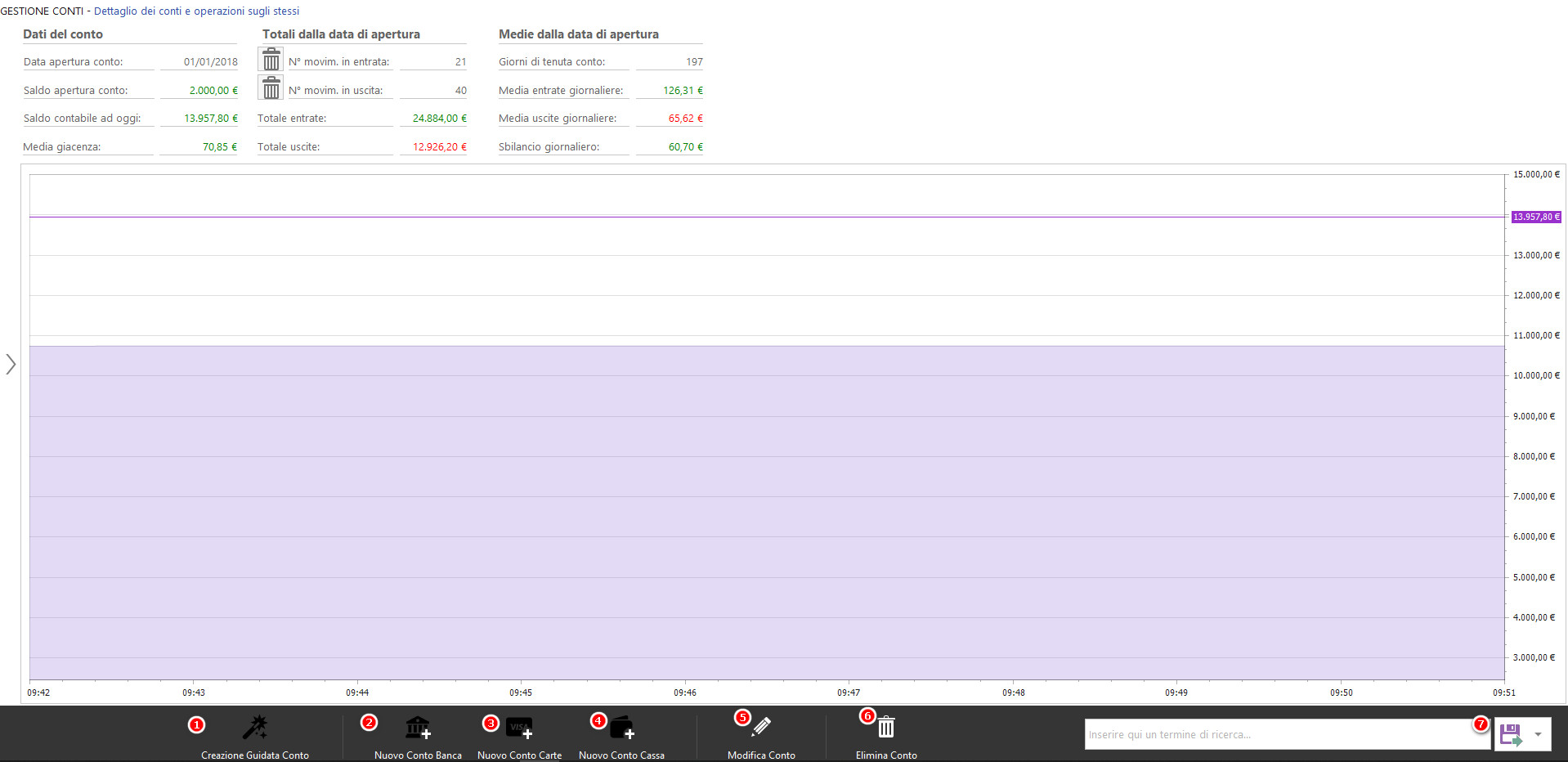
Task: Click the Nuovo Conto Cassa wallet icon
Action: [x=622, y=727]
